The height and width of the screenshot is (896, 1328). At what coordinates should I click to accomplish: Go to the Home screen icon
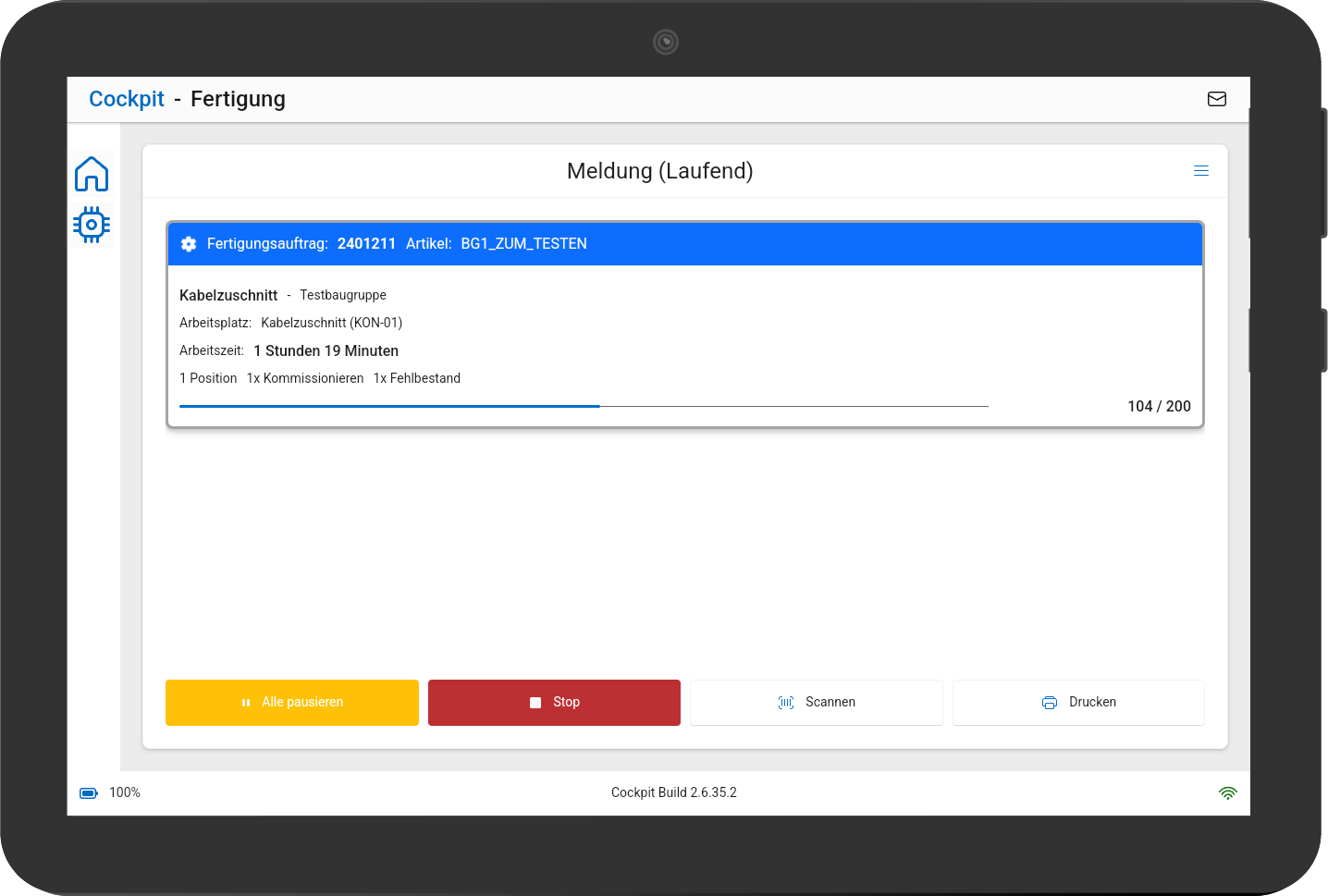(92, 174)
